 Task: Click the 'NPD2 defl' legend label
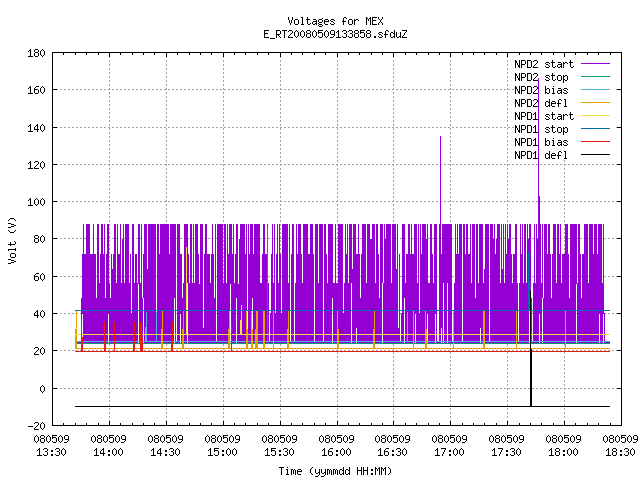541,103
